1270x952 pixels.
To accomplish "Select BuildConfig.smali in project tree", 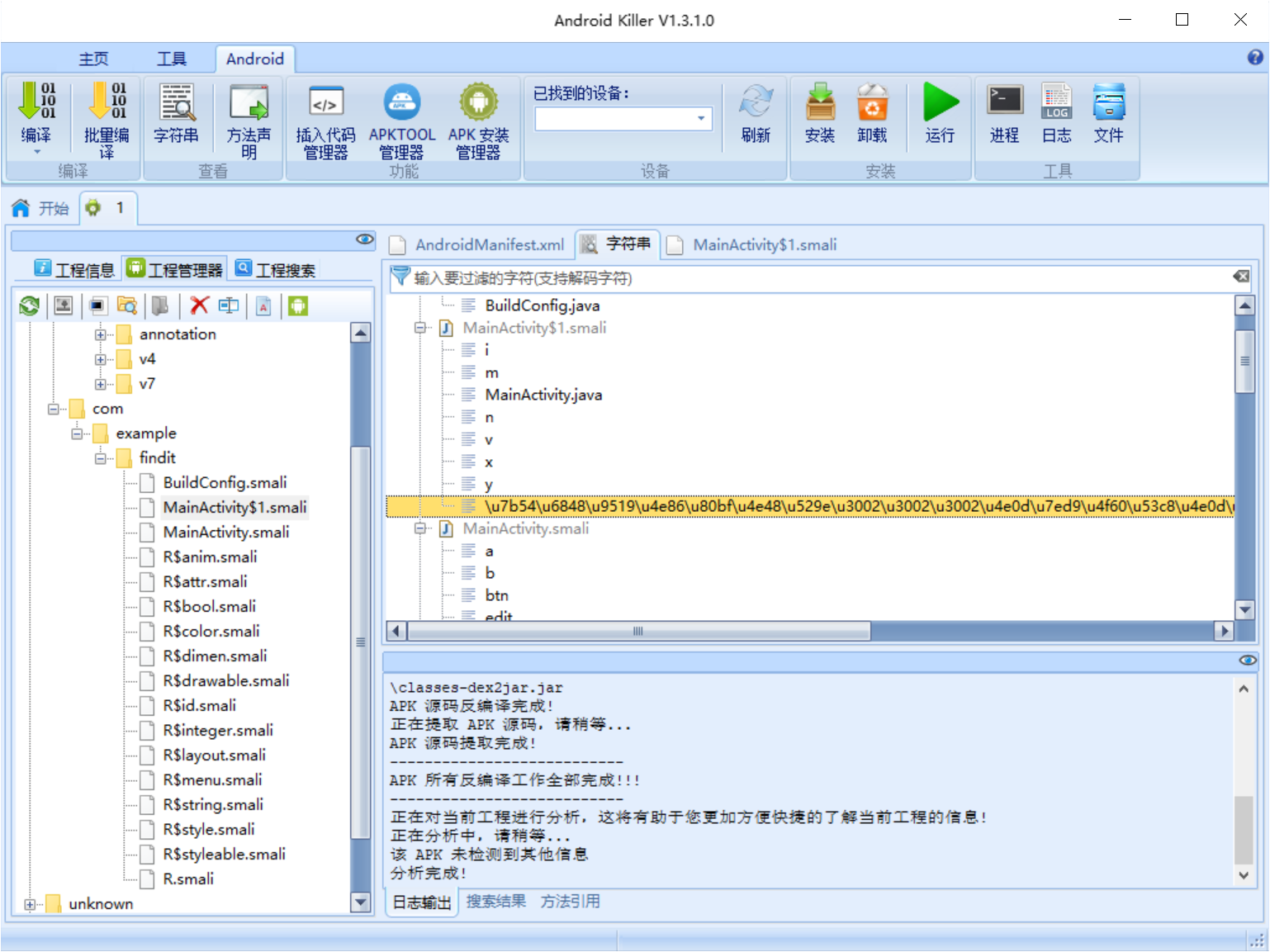I will 225,483.
